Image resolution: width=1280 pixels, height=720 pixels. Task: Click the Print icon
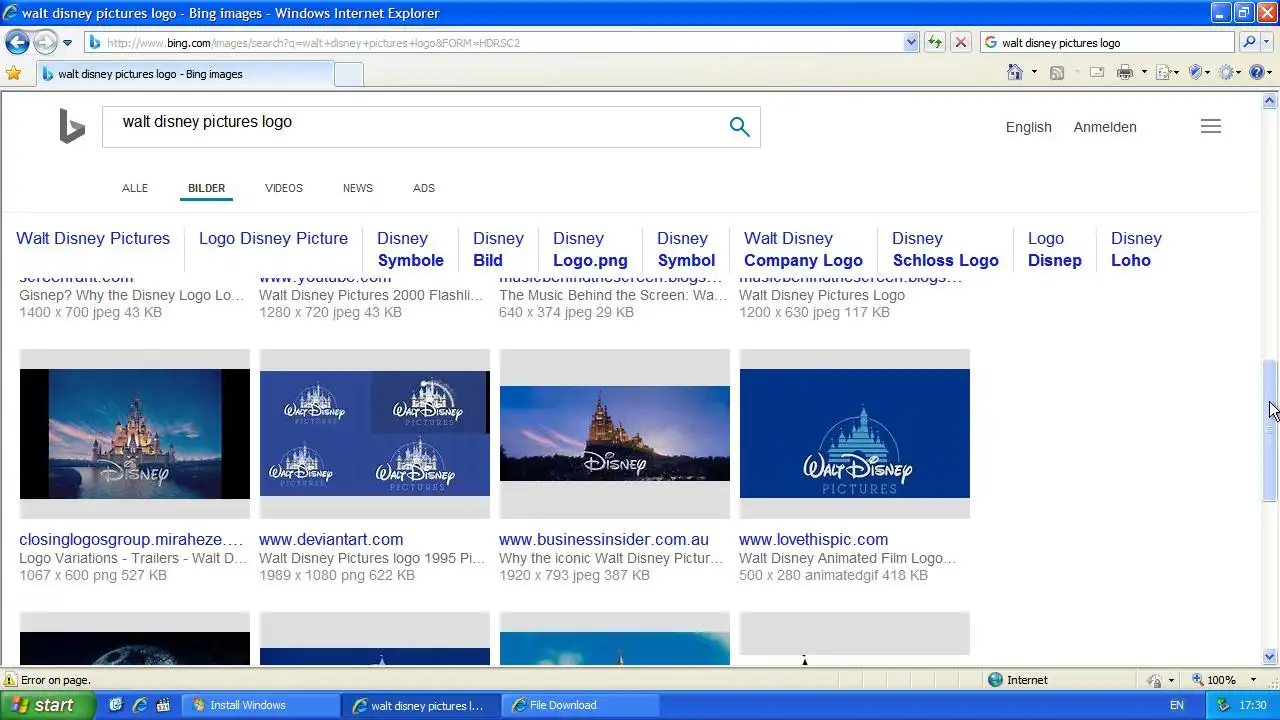(1125, 72)
